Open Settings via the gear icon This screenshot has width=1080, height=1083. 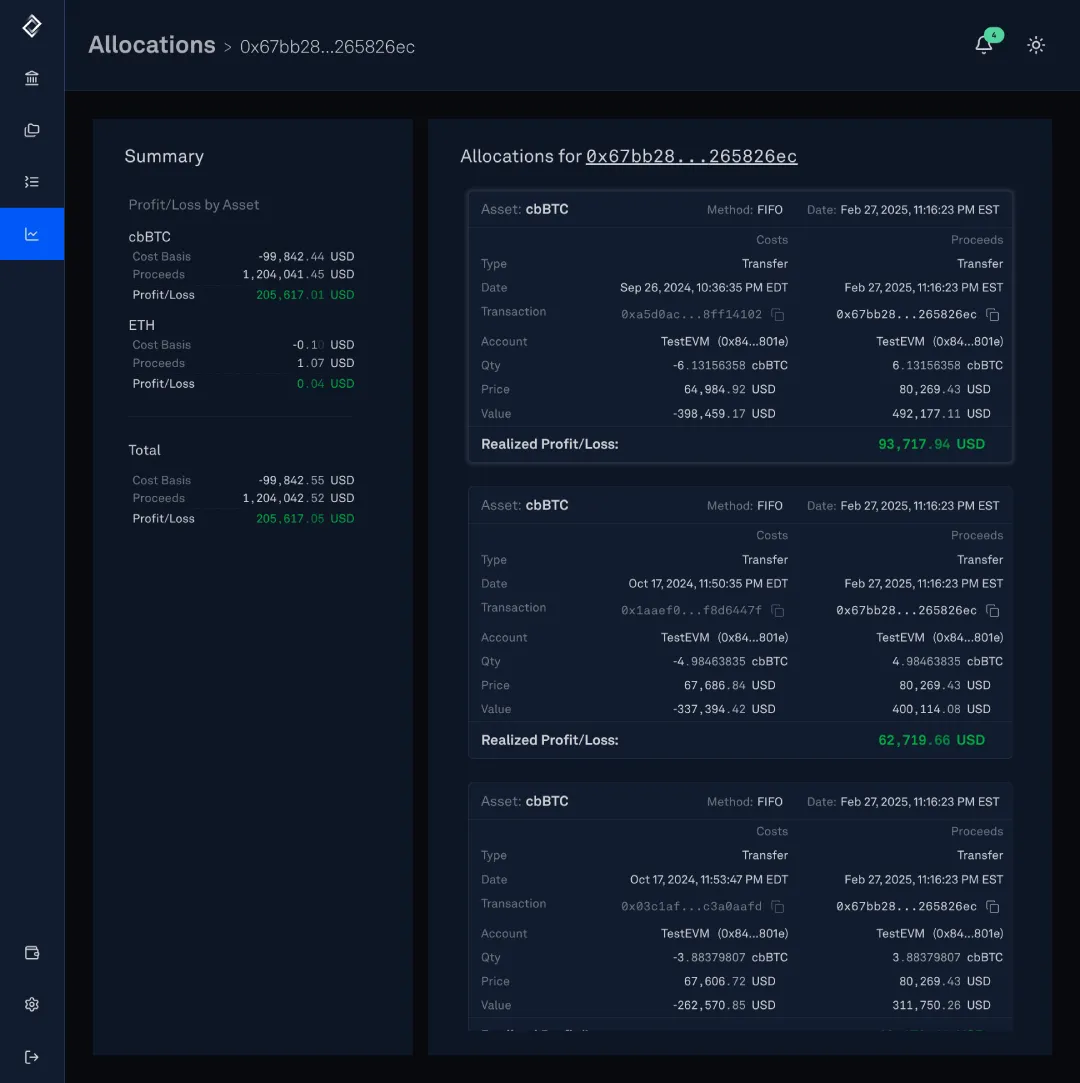[31, 1004]
